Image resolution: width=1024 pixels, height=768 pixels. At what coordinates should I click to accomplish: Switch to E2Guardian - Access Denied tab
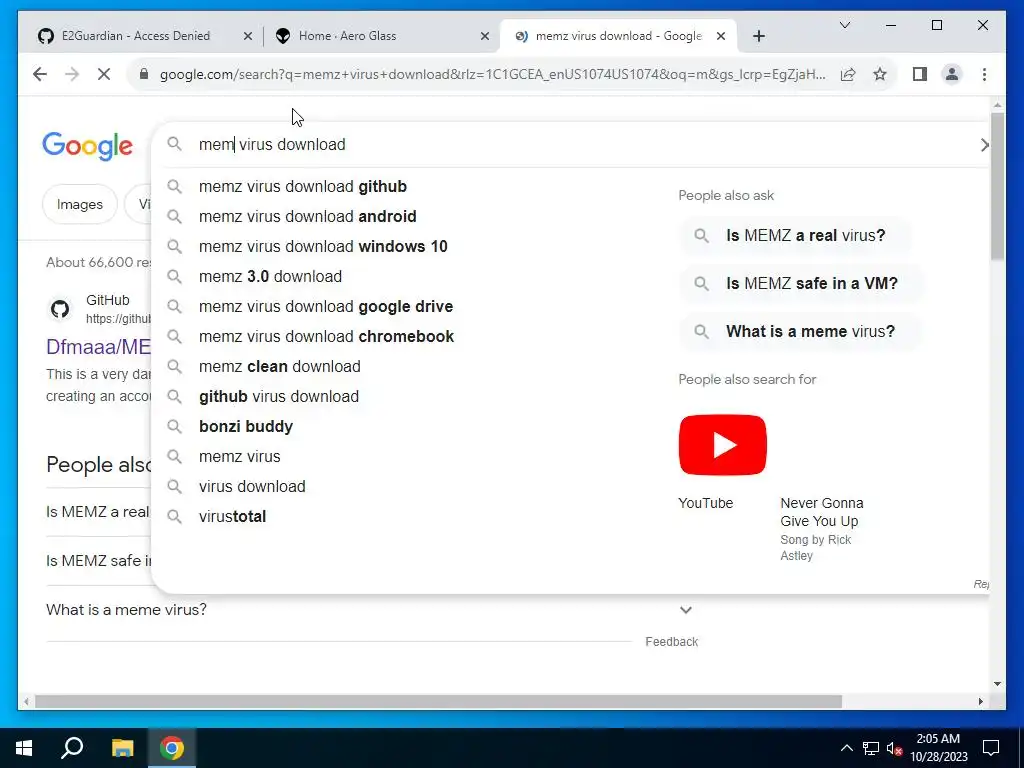136,36
